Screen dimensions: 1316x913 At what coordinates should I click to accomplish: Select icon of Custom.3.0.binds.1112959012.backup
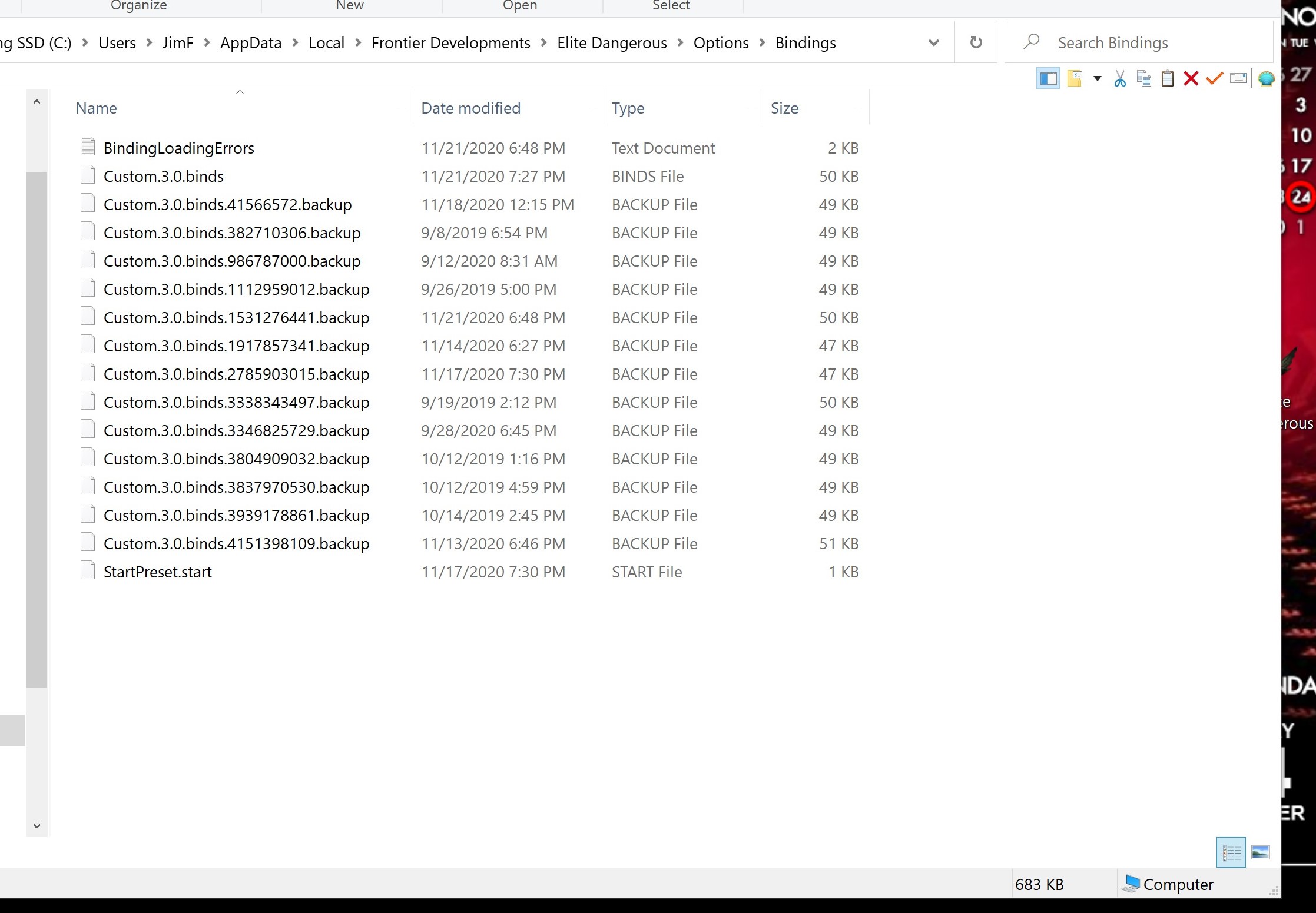click(88, 288)
